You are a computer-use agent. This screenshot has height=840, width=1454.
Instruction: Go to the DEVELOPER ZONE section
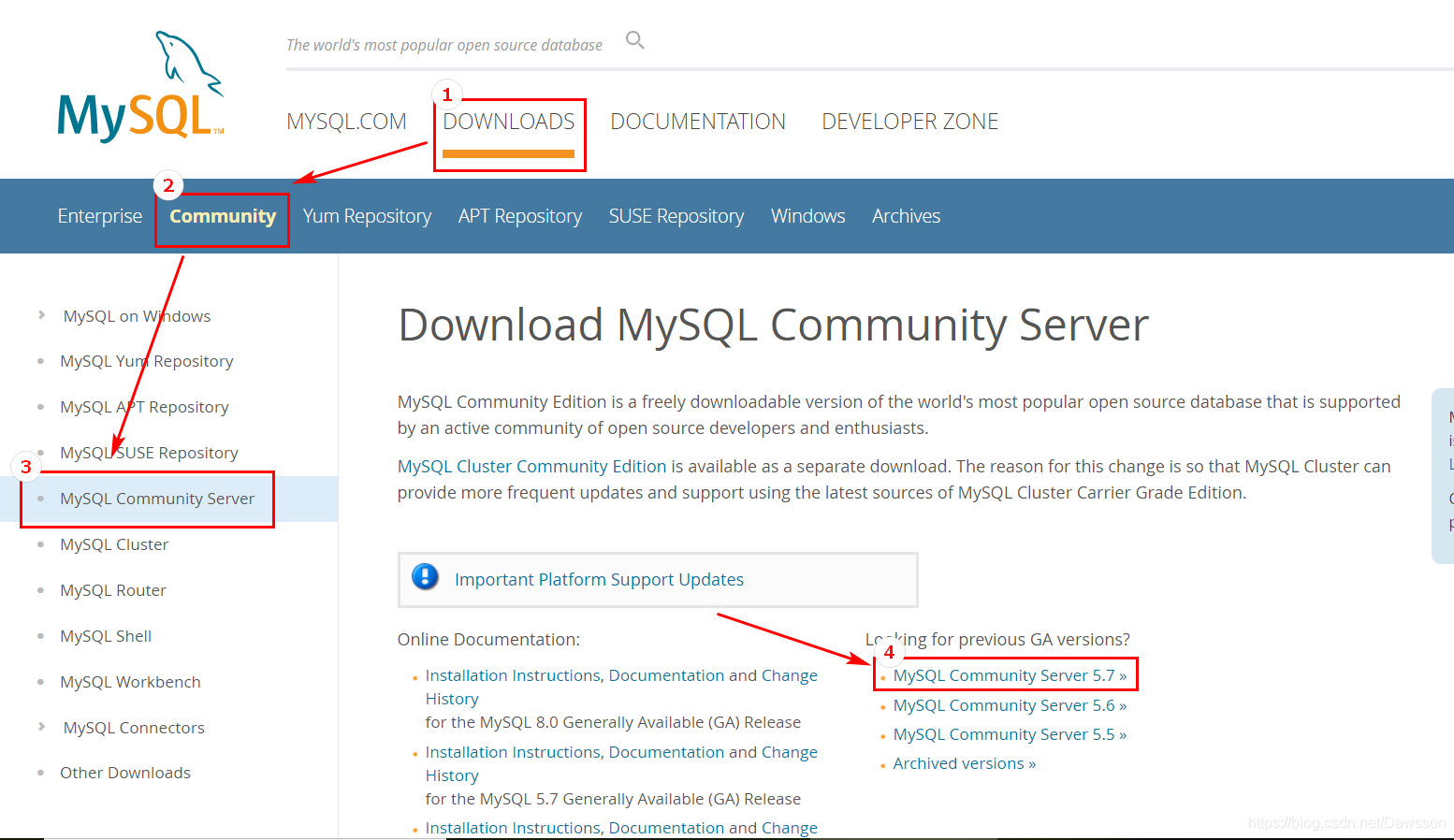coord(909,121)
